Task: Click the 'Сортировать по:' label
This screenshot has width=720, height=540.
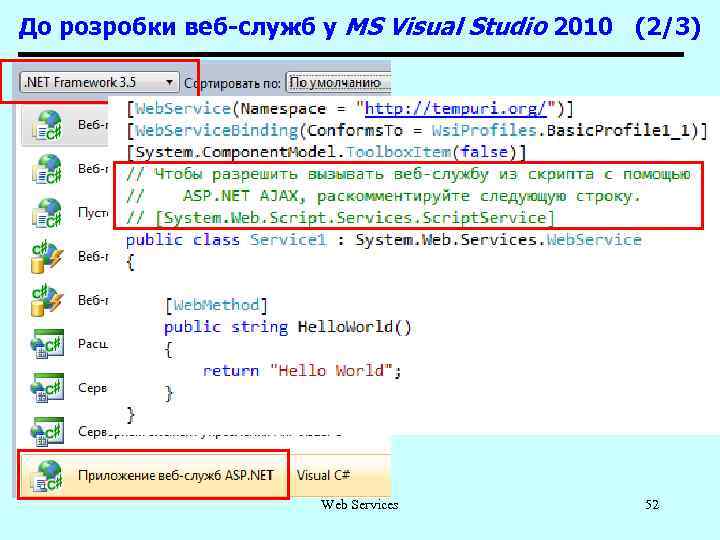Action: click(x=232, y=83)
